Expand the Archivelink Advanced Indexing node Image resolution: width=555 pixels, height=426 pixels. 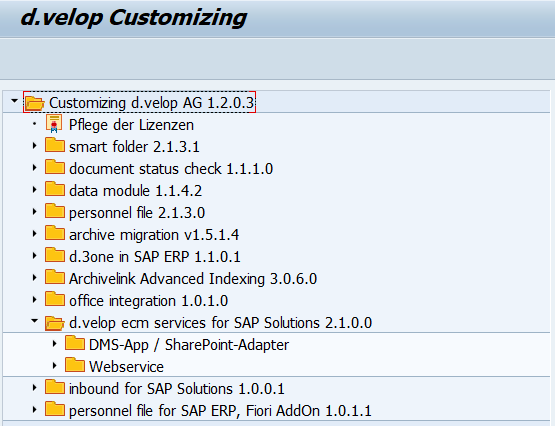click(34, 278)
